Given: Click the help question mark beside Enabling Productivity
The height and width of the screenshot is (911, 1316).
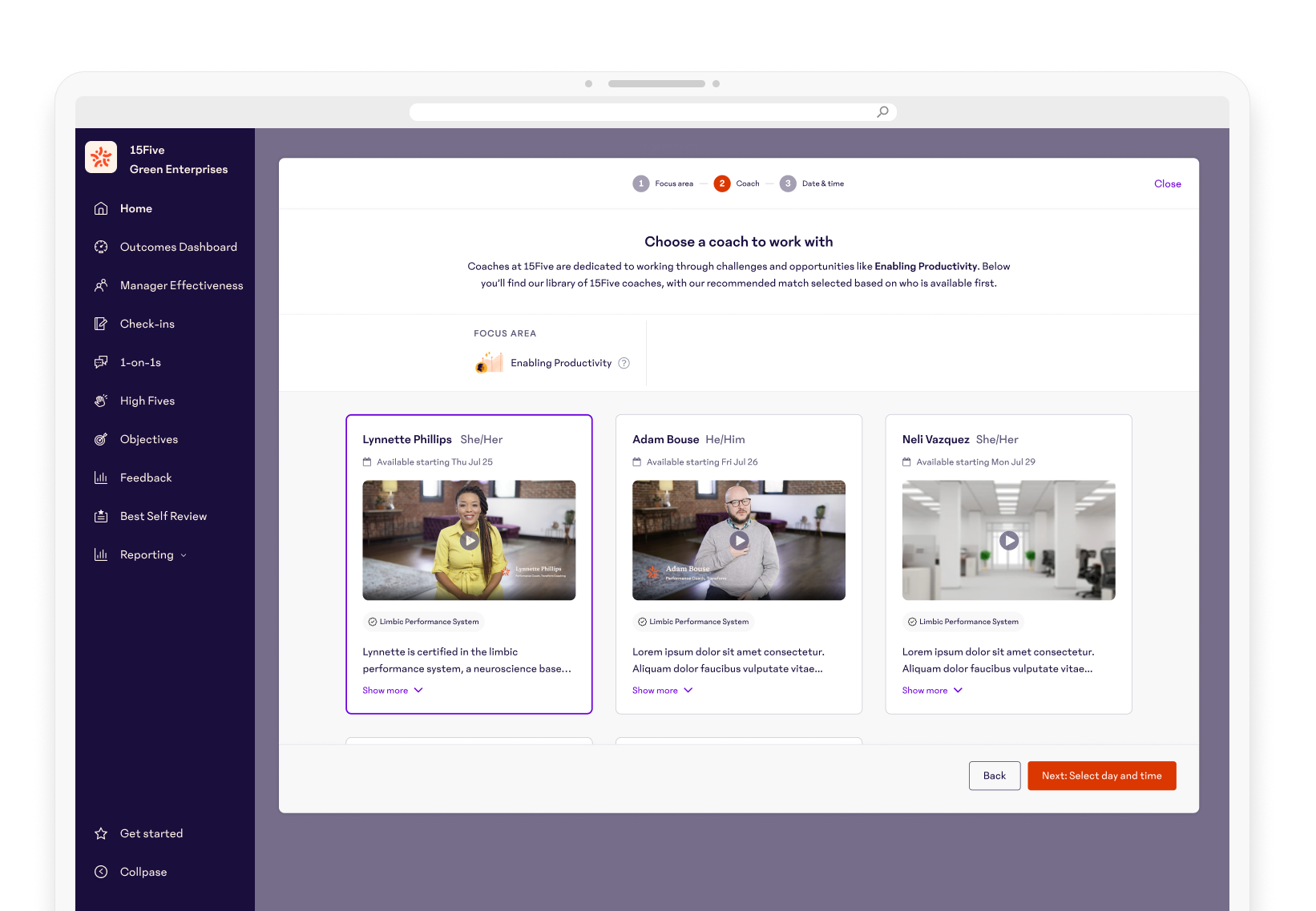Looking at the screenshot, I should (624, 363).
